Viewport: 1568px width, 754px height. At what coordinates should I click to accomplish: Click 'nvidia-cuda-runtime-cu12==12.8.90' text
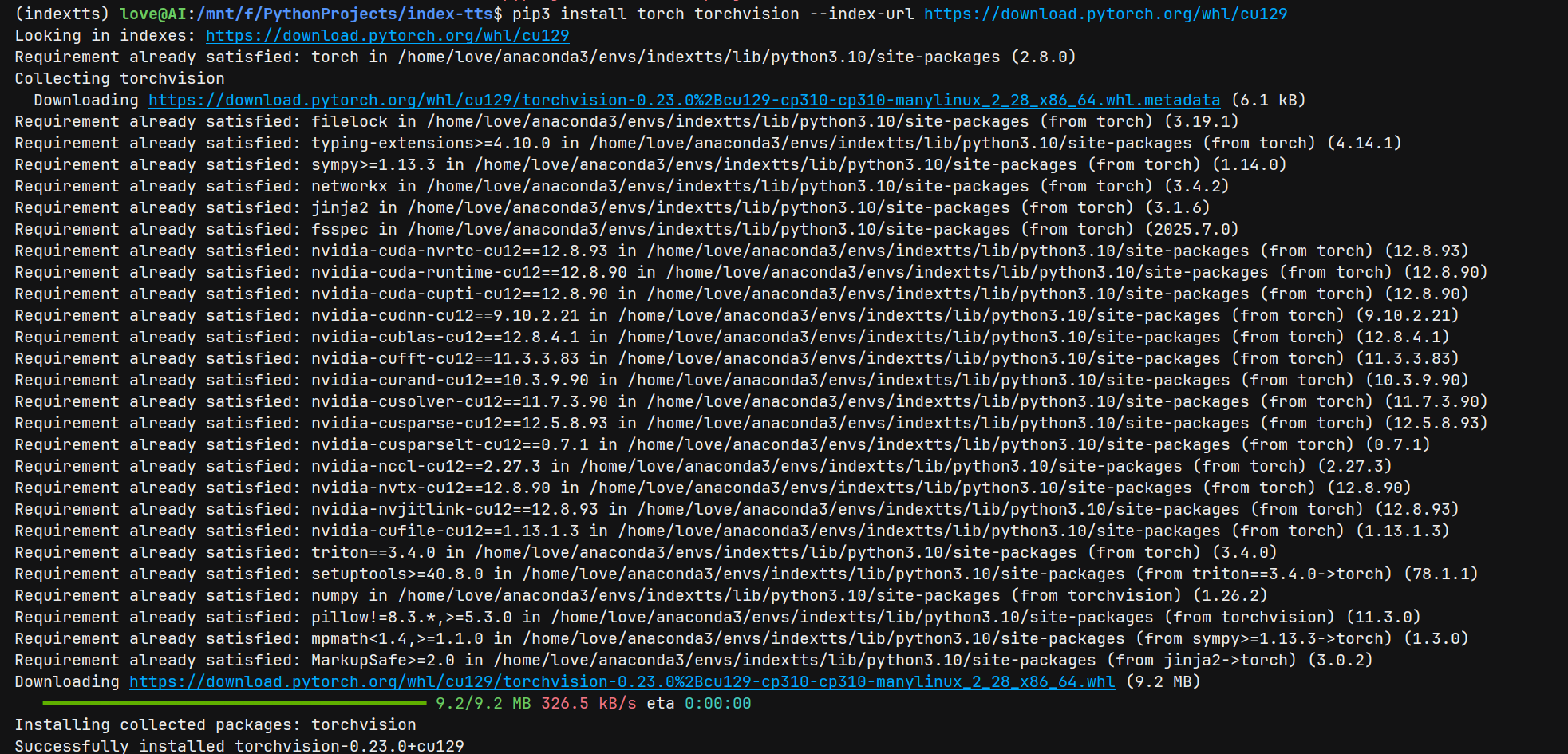tap(469, 272)
